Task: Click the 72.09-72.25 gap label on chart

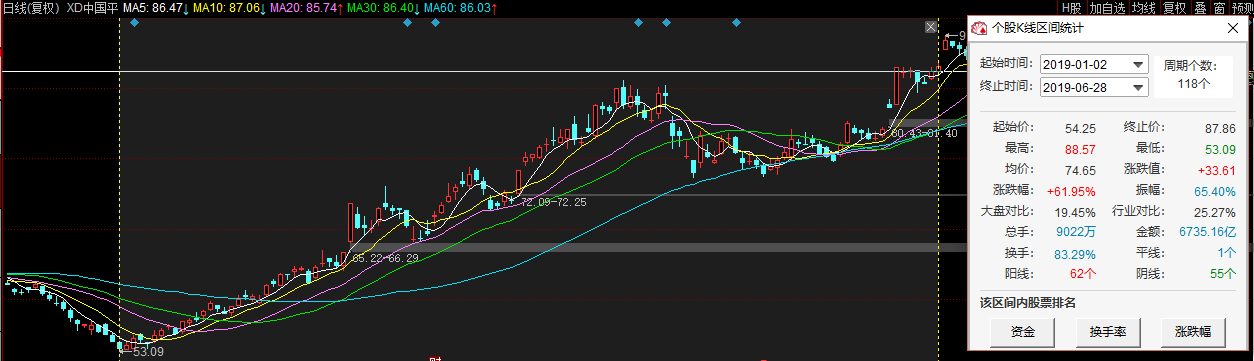Action: tap(554, 202)
